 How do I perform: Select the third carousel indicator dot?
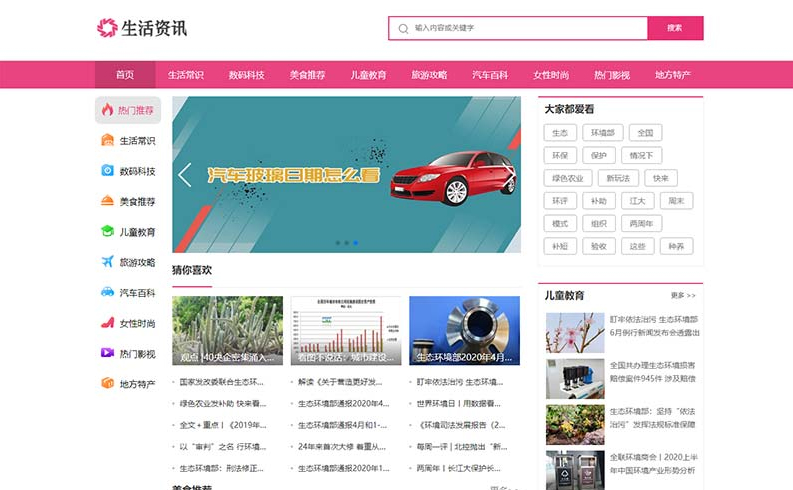[x=356, y=242]
